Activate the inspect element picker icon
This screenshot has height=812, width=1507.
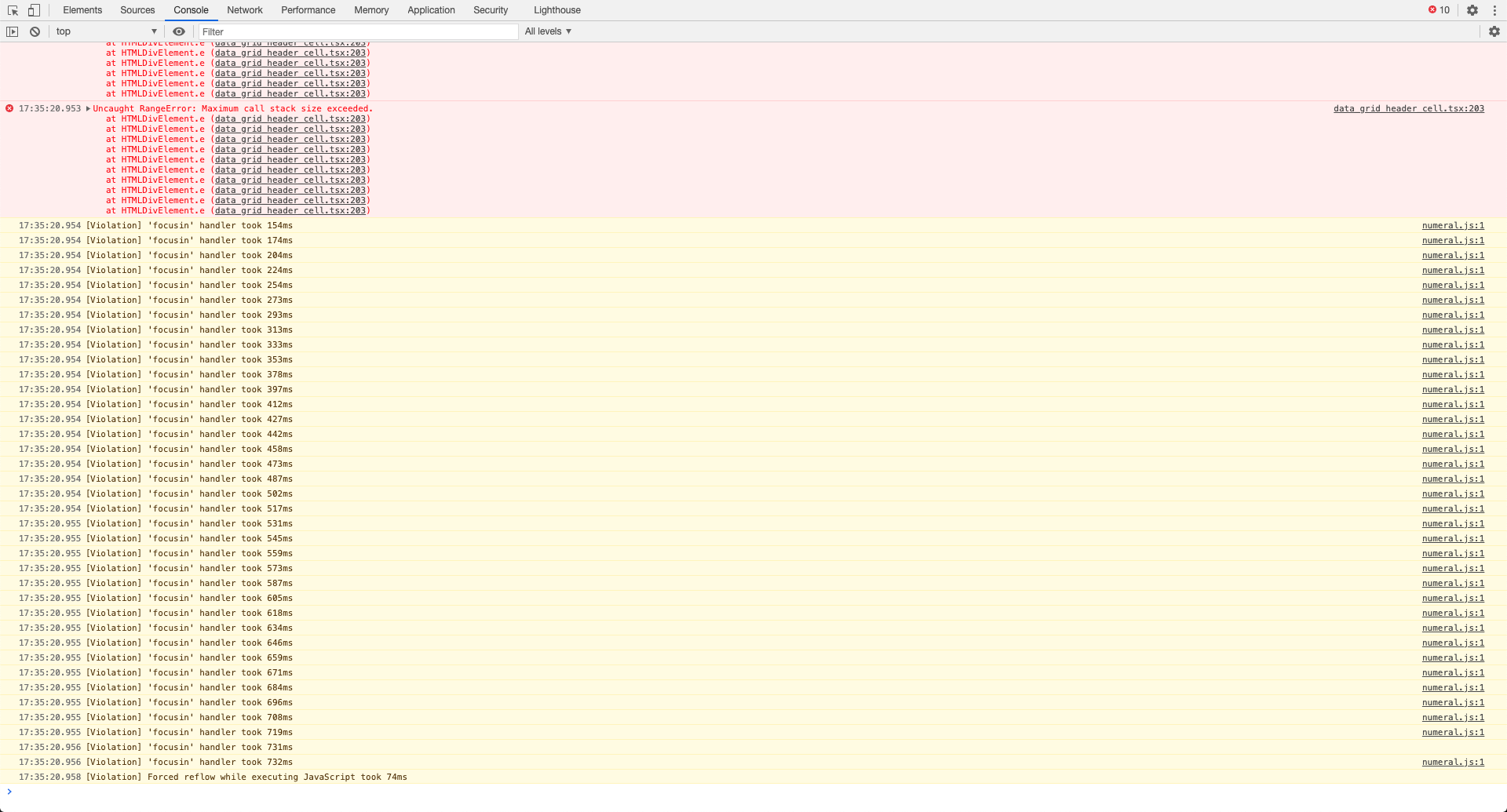pyautogui.click(x=13, y=10)
